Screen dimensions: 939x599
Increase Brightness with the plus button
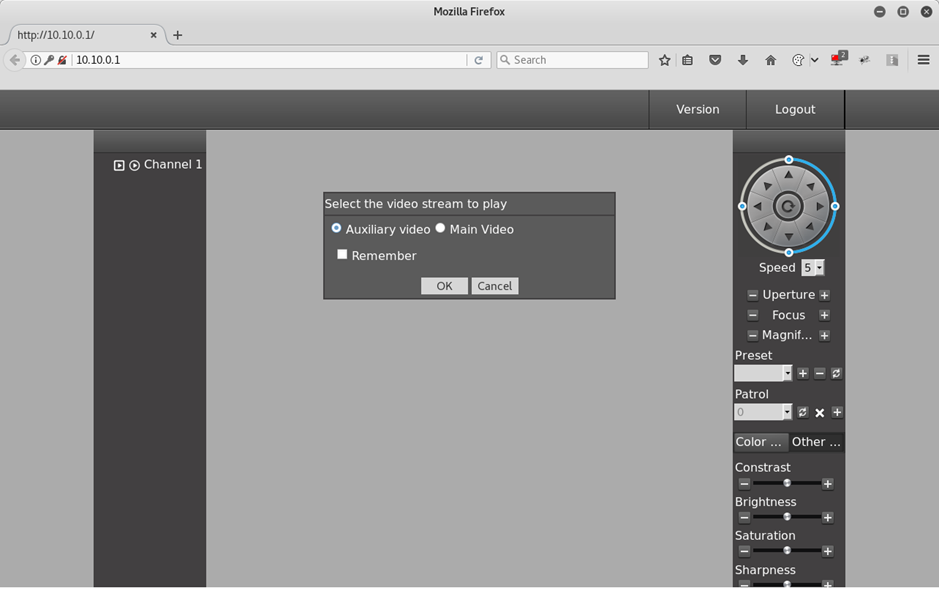[828, 518]
